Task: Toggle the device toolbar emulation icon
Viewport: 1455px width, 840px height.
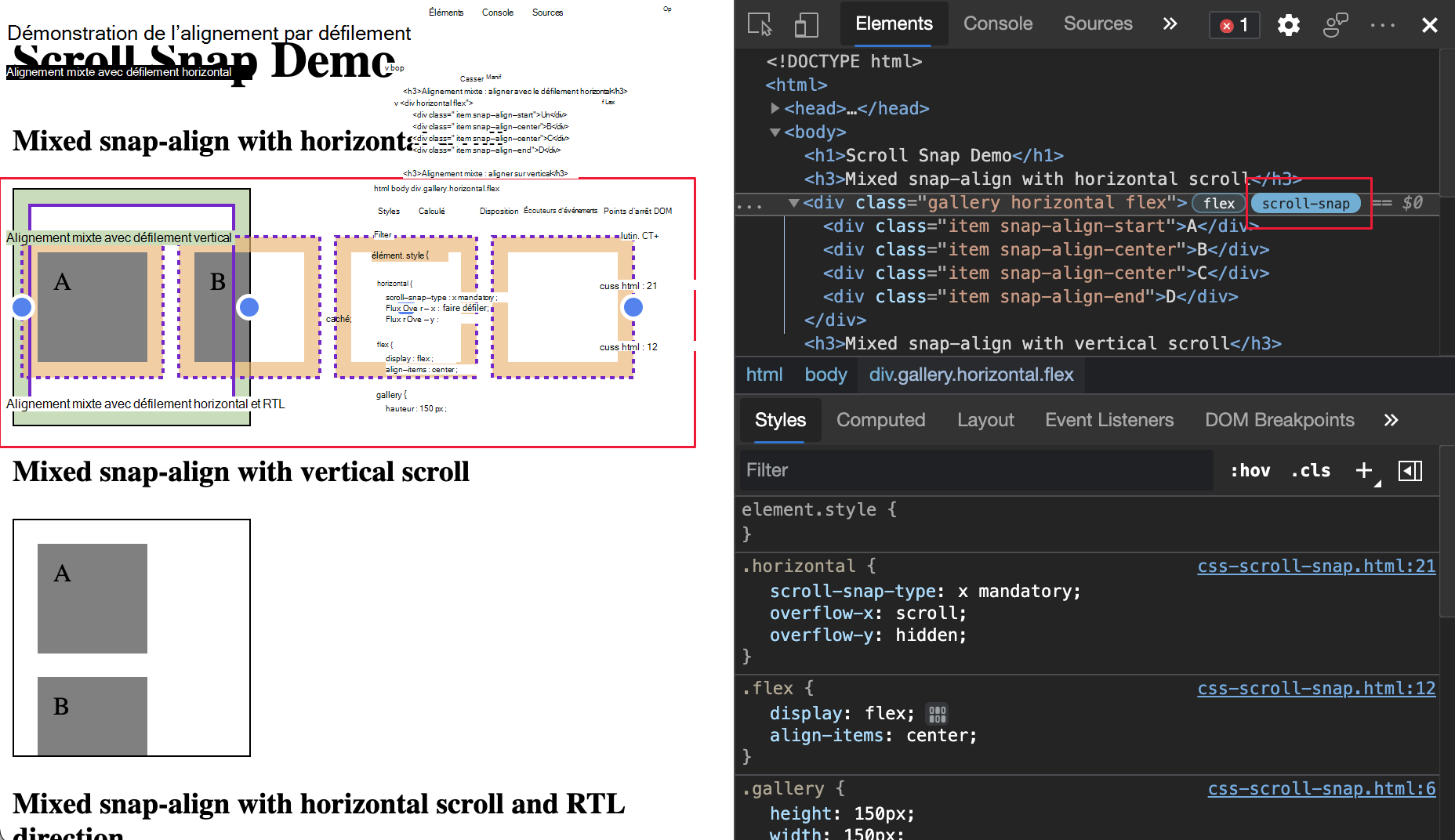Action: click(x=807, y=24)
